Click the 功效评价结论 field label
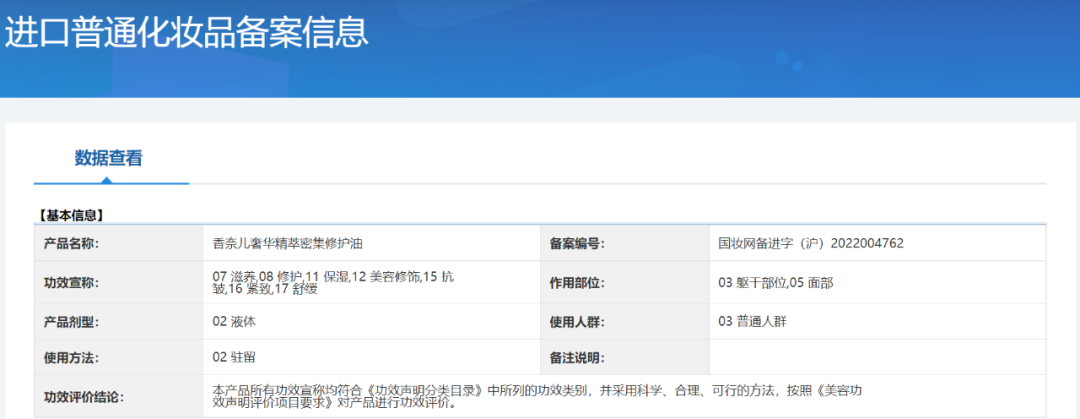 [x=84, y=396]
